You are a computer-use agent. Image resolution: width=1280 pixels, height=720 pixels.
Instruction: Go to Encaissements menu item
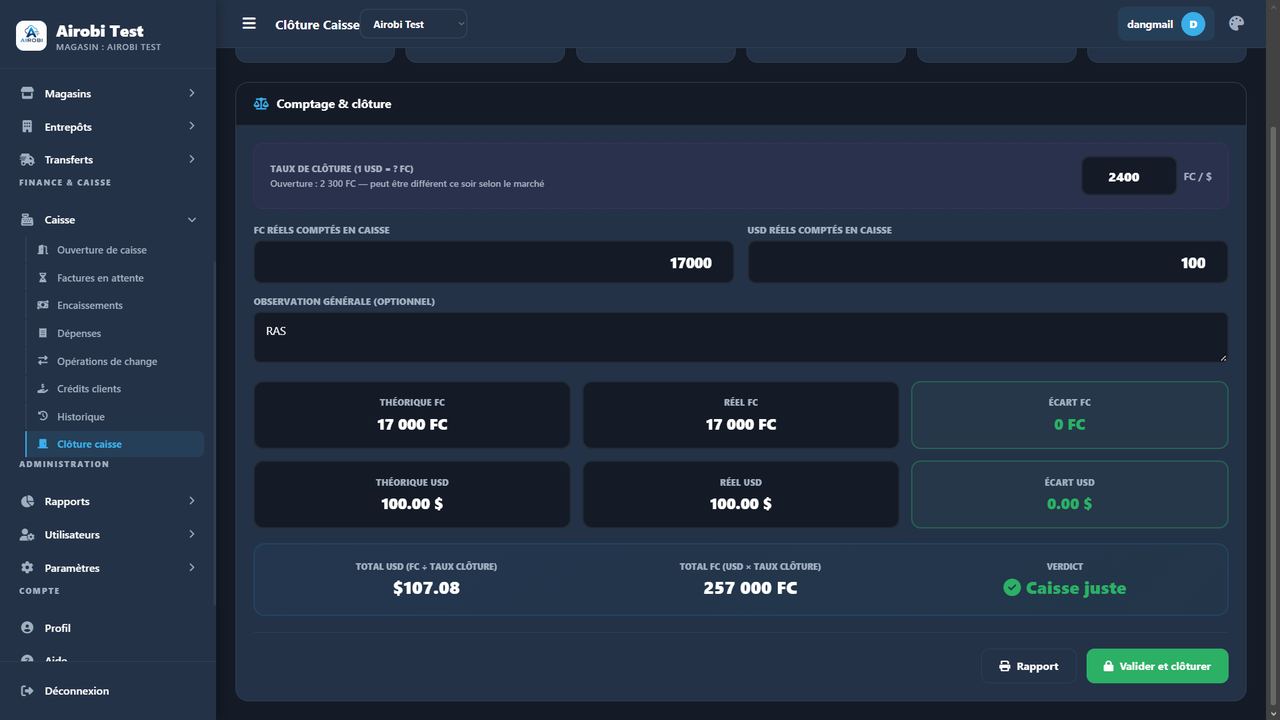(115, 305)
